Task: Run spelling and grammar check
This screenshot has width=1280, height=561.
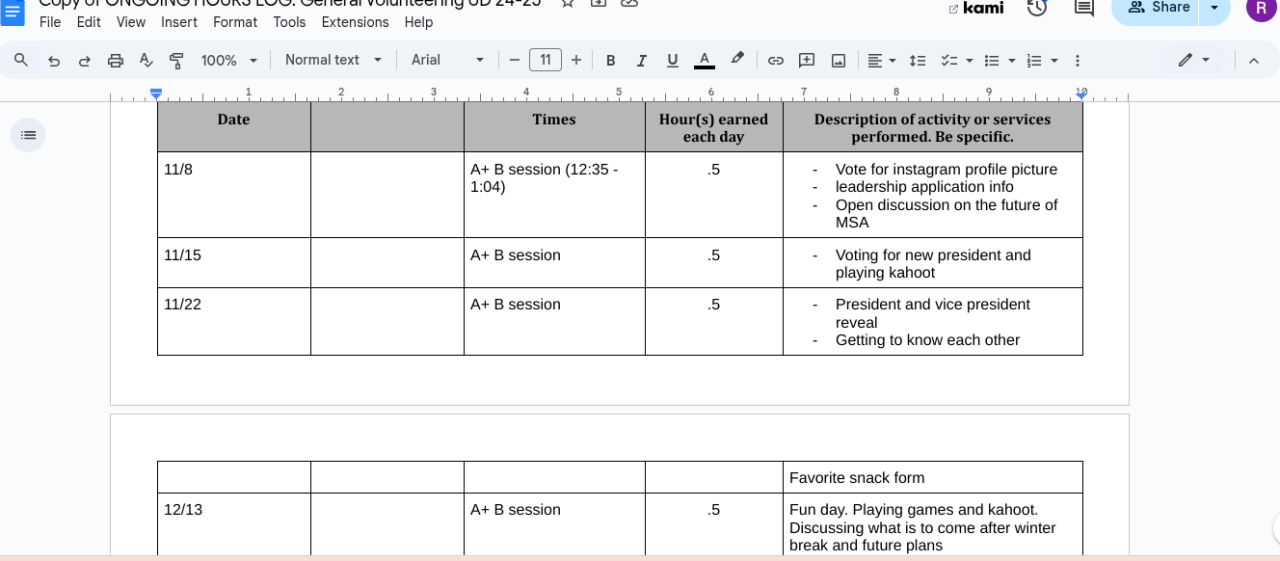Action: tap(146, 60)
